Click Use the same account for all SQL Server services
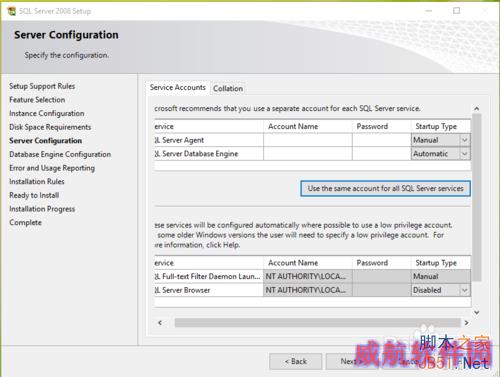The image size is (500, 377). (385, 189)
